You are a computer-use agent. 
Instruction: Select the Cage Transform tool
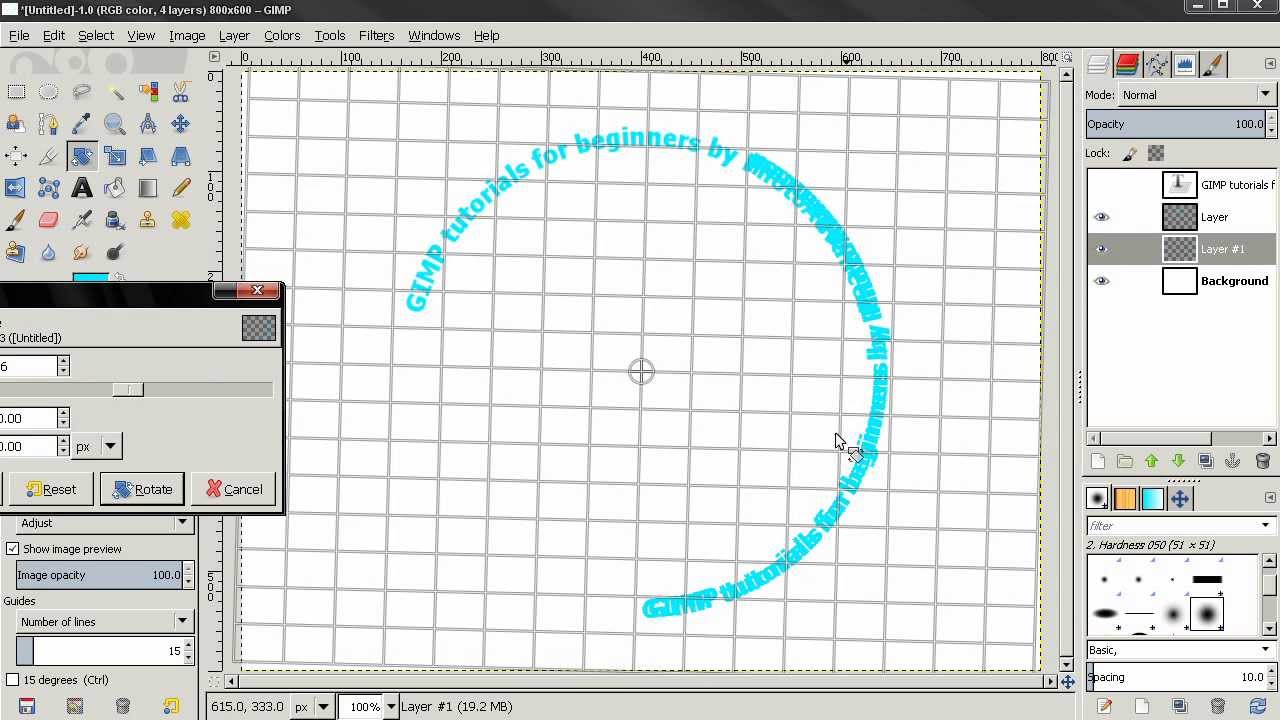point(48,188)
